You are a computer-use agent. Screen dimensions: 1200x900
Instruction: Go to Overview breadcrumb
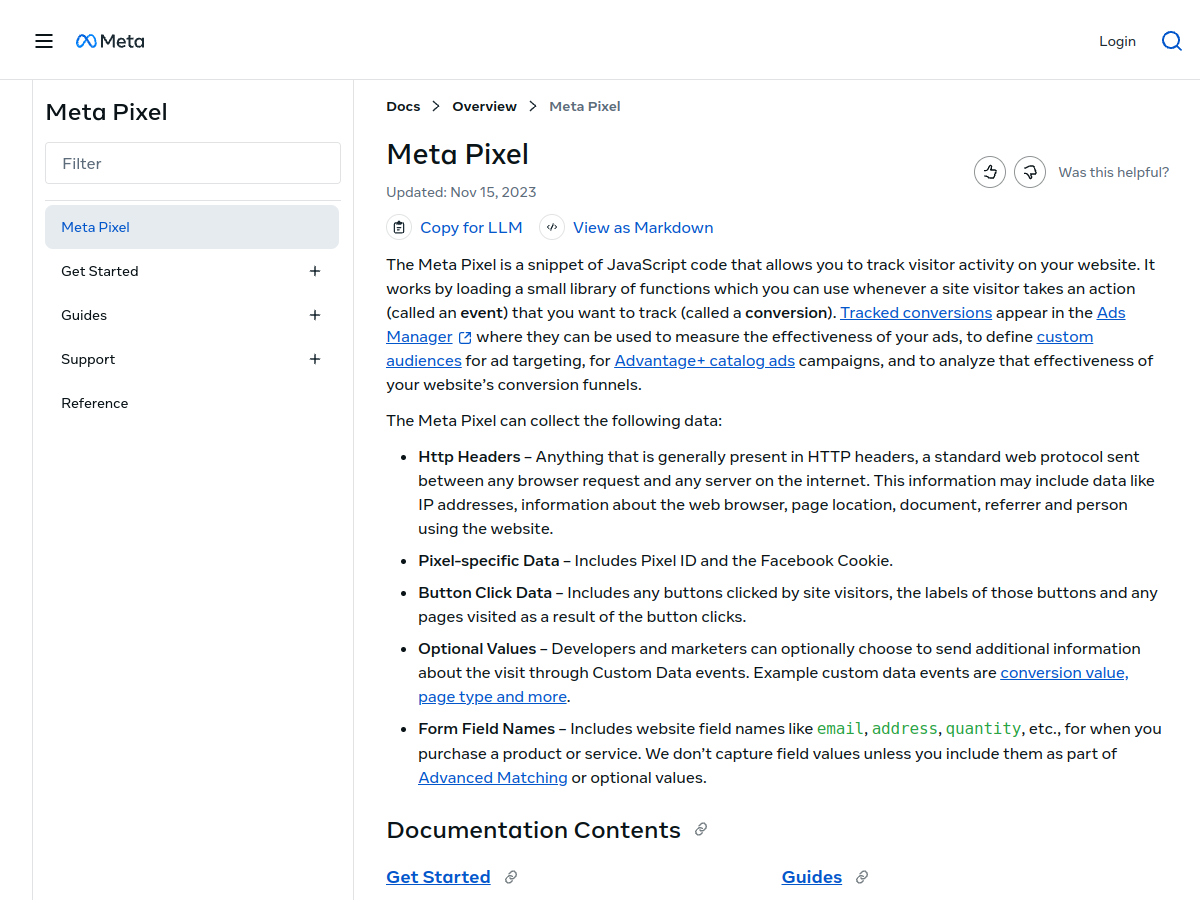coord(485,106)
